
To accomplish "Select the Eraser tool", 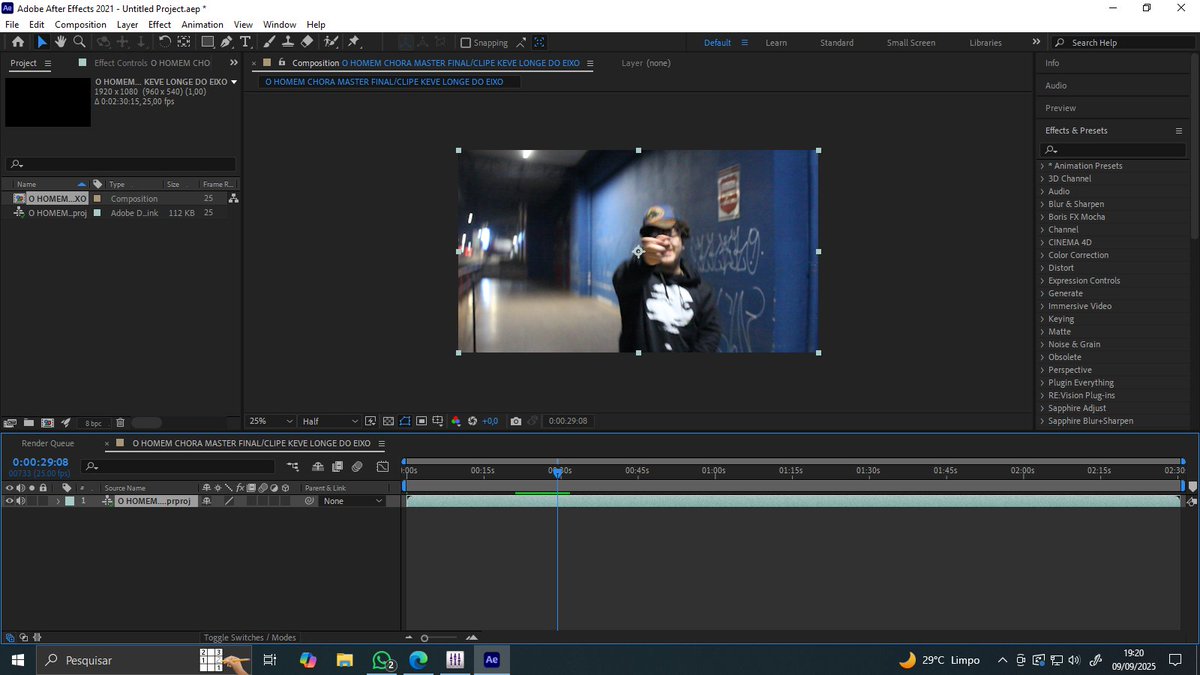I will coord(307,42).
